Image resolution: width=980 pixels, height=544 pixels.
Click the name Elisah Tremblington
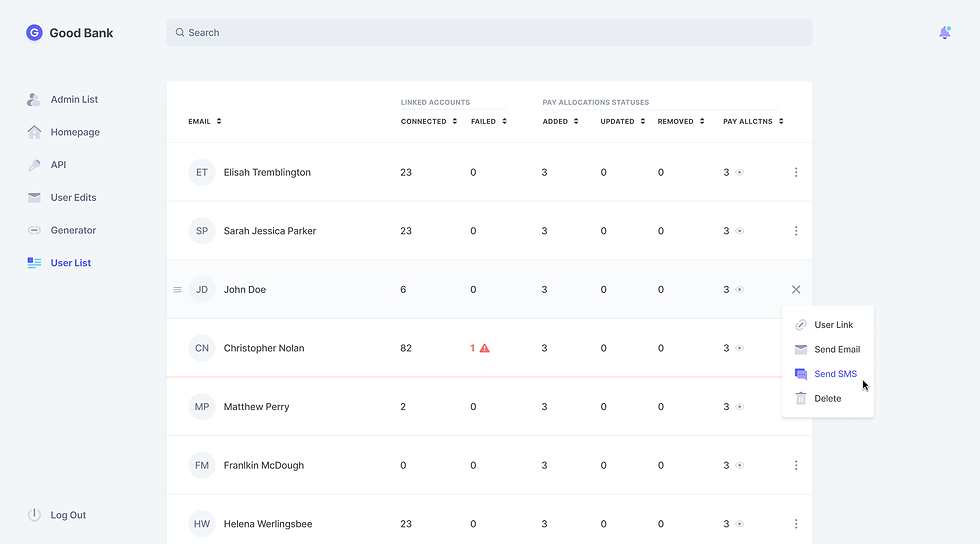[x=267, y=173]
